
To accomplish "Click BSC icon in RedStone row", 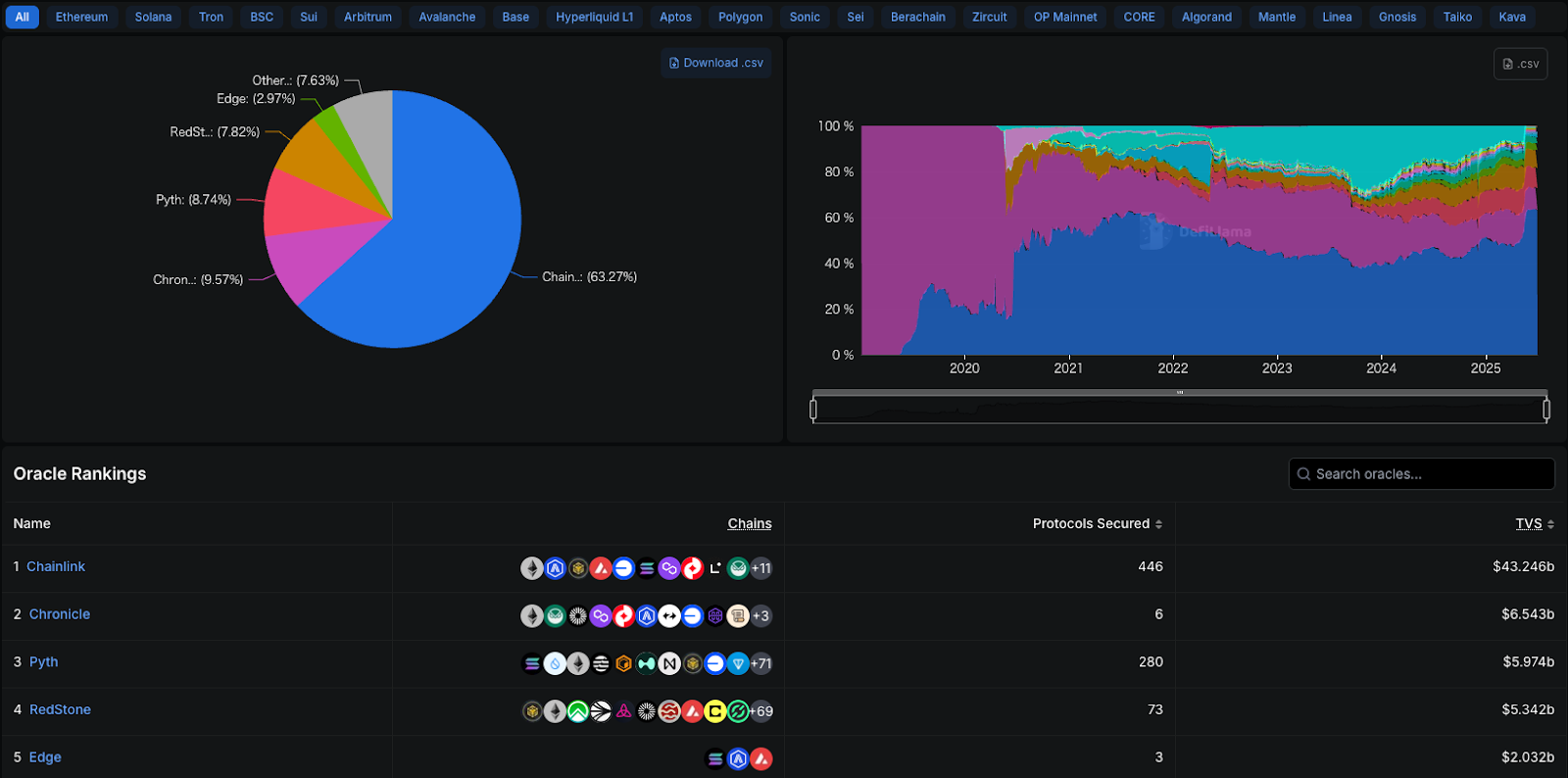I will [532, 711].
